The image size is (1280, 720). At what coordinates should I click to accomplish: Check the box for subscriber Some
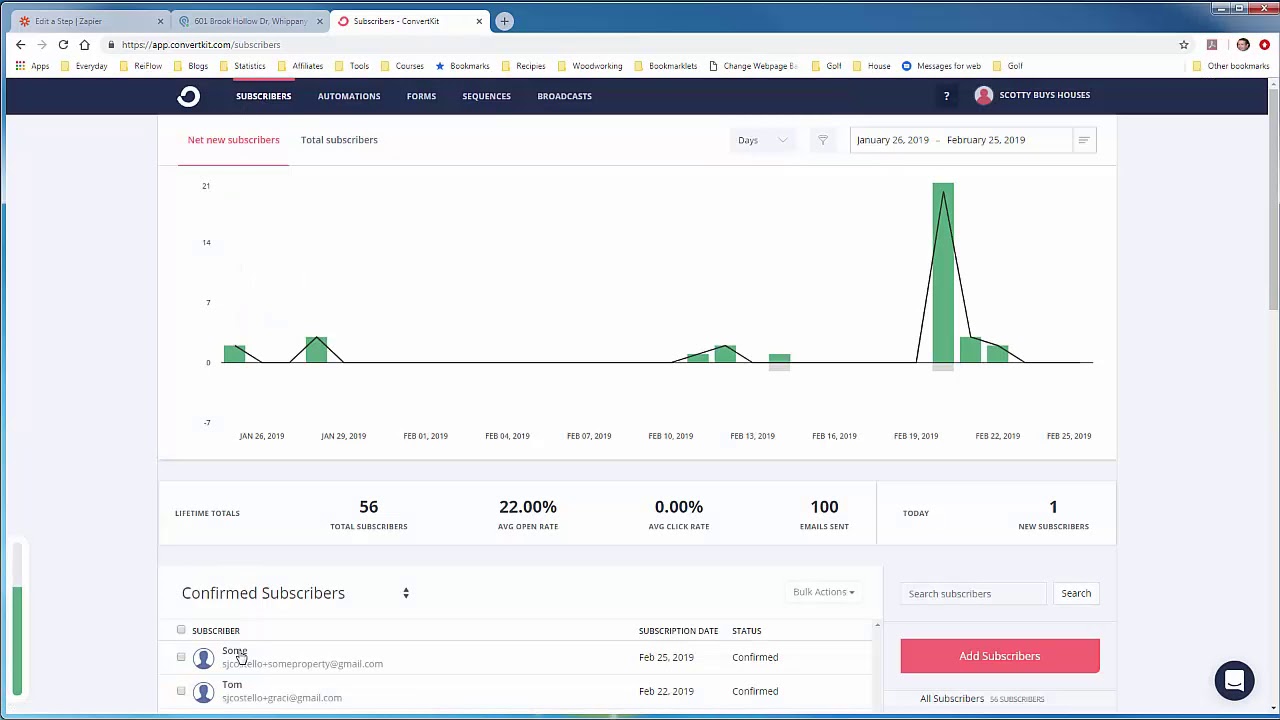pos(181,657)
